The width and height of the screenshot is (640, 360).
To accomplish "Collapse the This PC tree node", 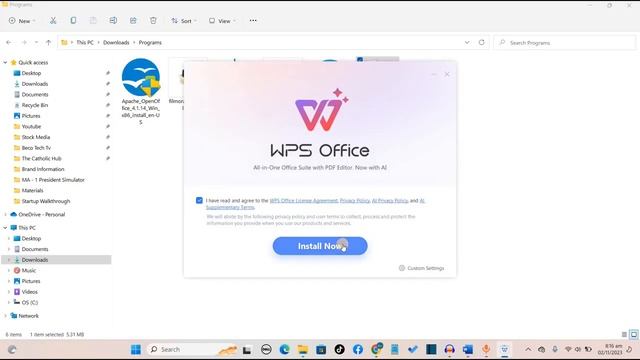I will (5, 228).
